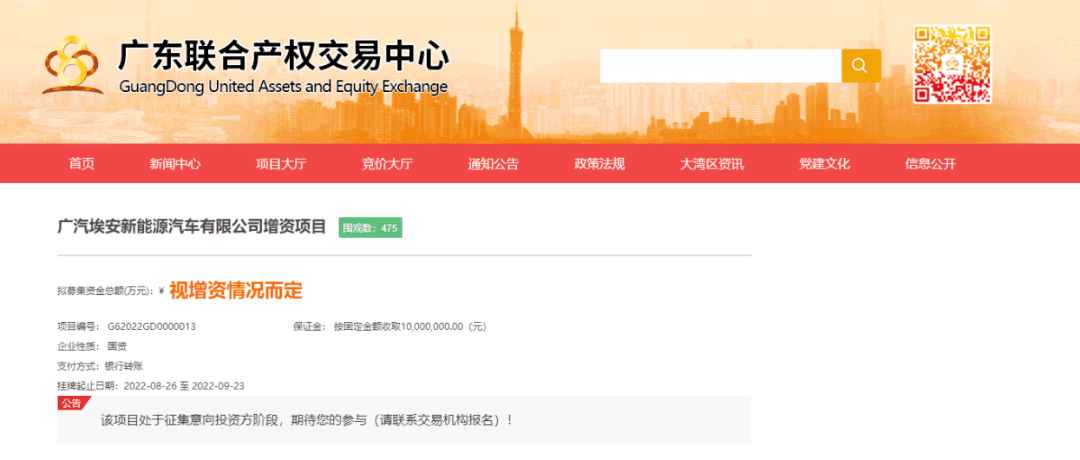Click the red 公告 tag

(x=72, y=404)
